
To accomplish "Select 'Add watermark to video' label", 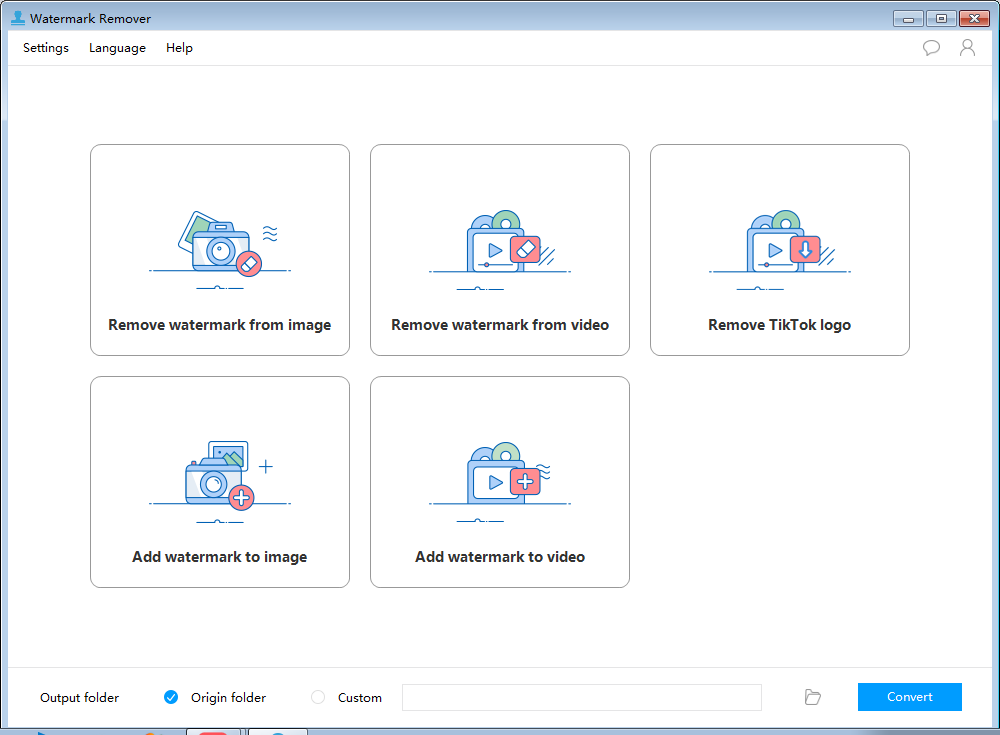I will [x=500, y=557].
